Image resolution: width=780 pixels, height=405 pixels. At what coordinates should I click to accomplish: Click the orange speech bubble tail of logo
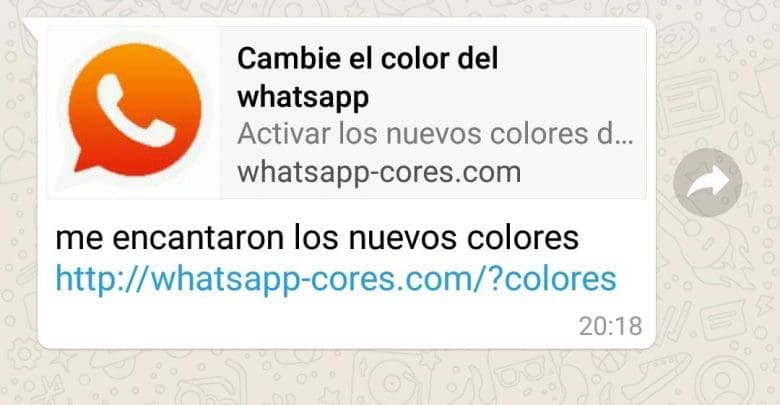(x=85, y=160)
